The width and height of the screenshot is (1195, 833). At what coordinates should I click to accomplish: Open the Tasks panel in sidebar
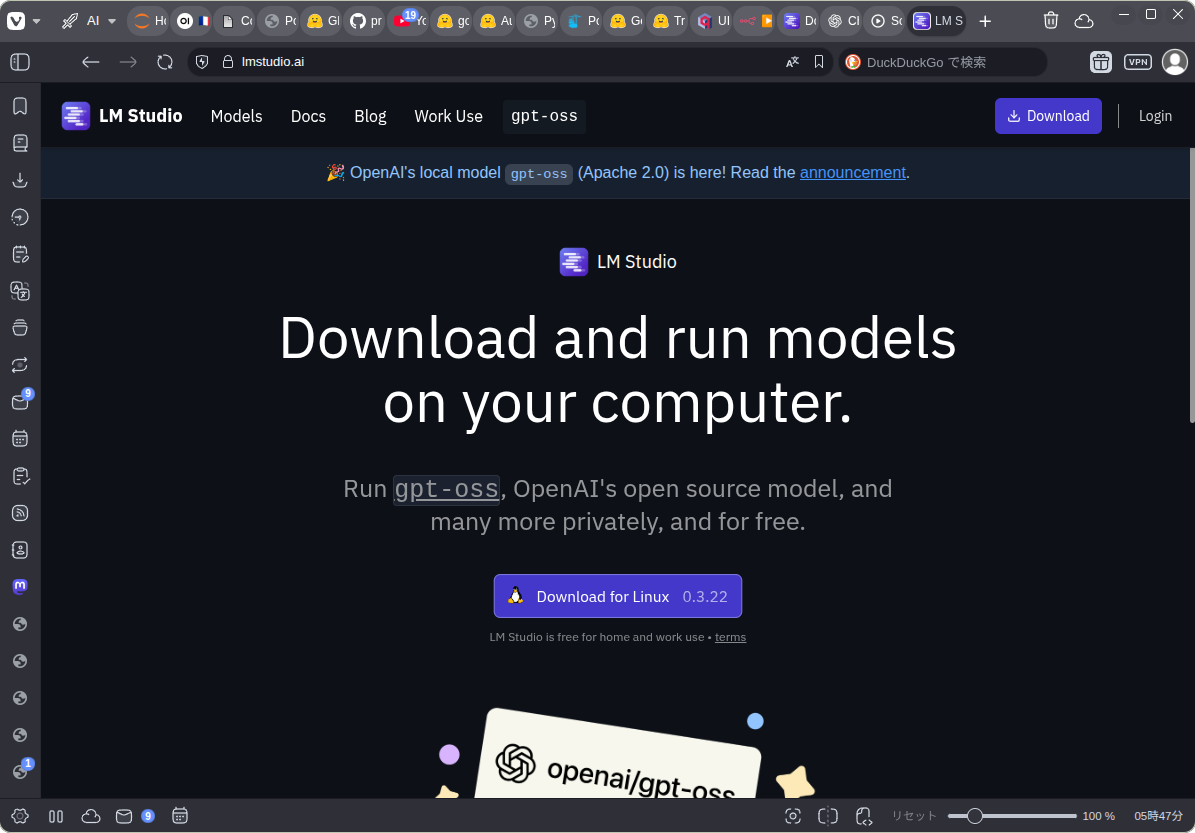[21, 476]
